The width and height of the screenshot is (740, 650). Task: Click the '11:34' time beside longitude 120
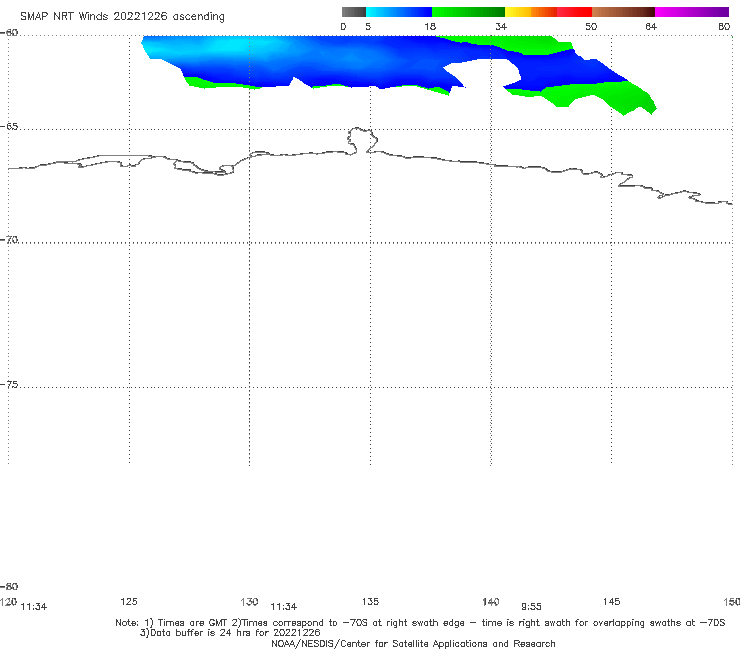(x=34, y=607)
